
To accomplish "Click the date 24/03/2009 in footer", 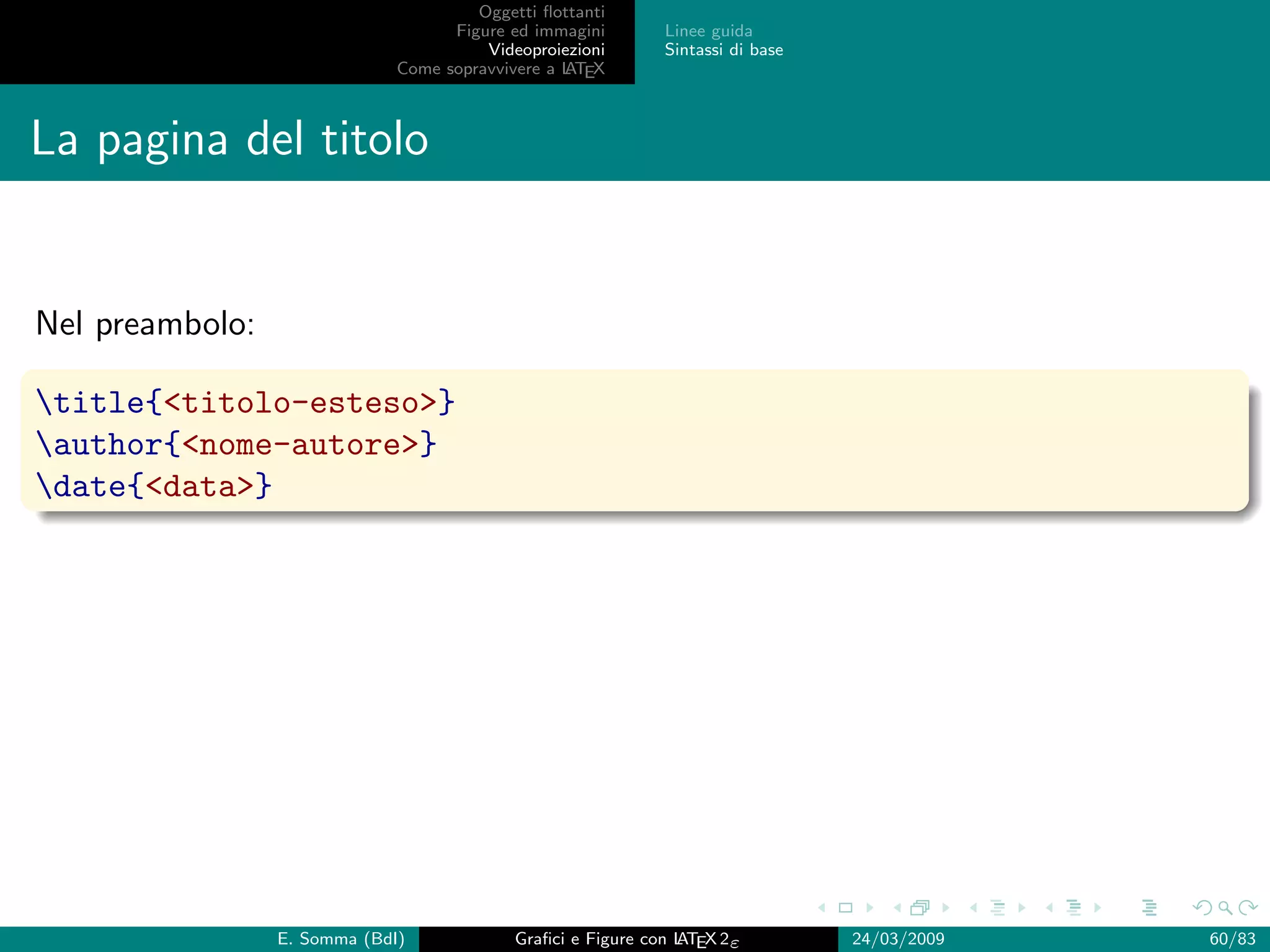I will [x=898, y=939].
